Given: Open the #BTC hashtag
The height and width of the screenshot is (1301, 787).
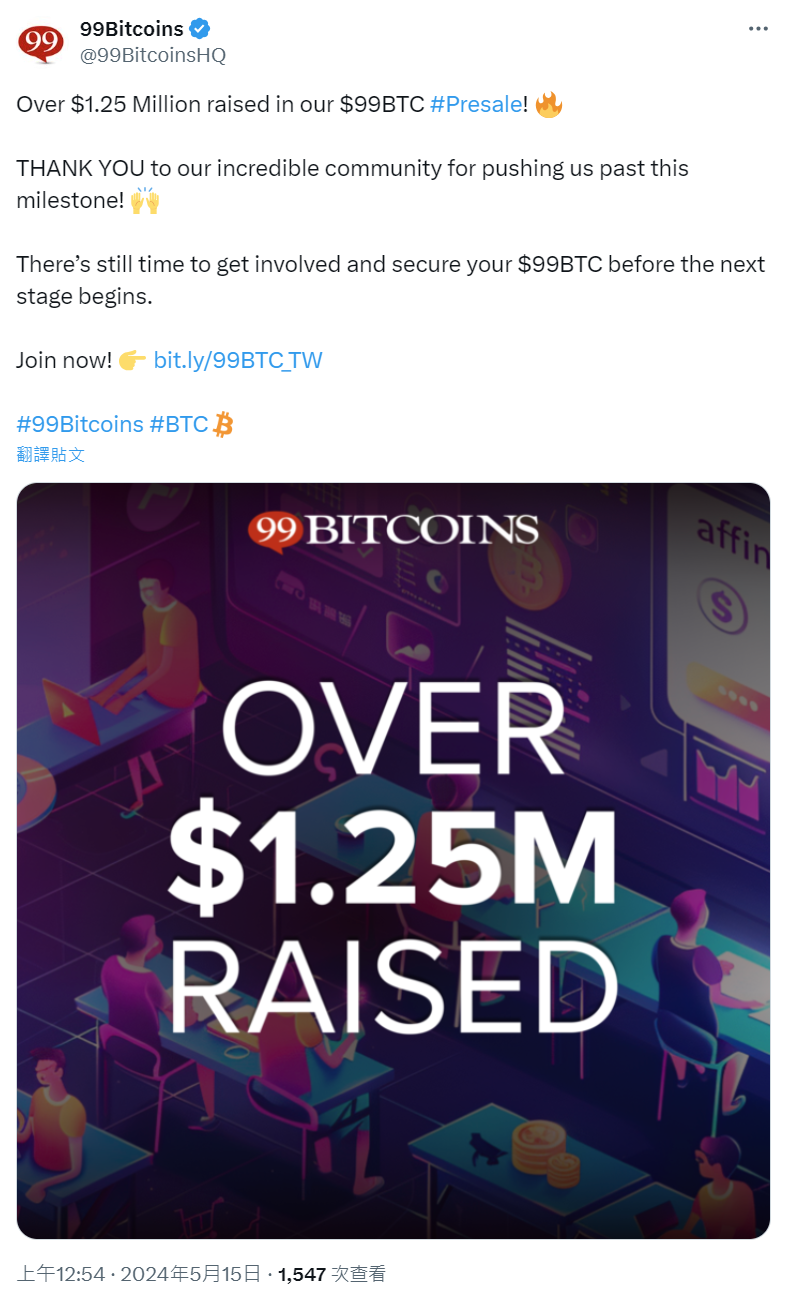Looking at the screenshot, I should tap(179, 424).
